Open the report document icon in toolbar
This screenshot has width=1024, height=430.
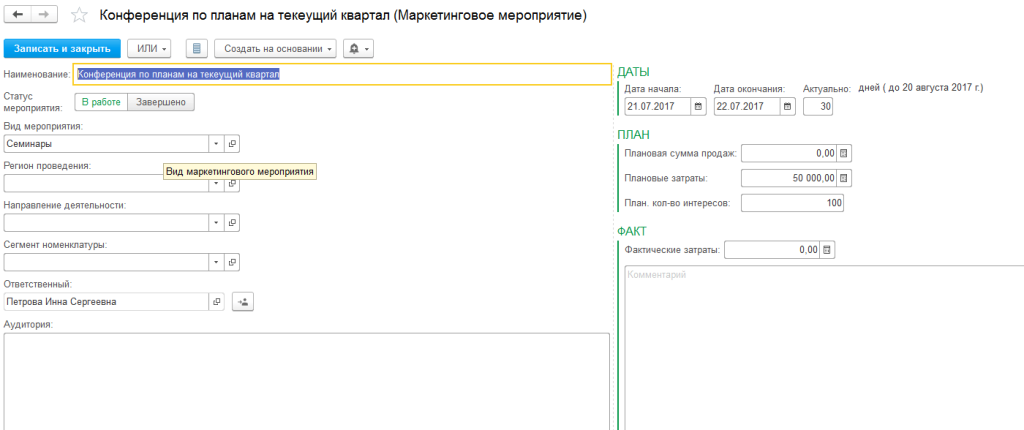(x=196, y=49)
